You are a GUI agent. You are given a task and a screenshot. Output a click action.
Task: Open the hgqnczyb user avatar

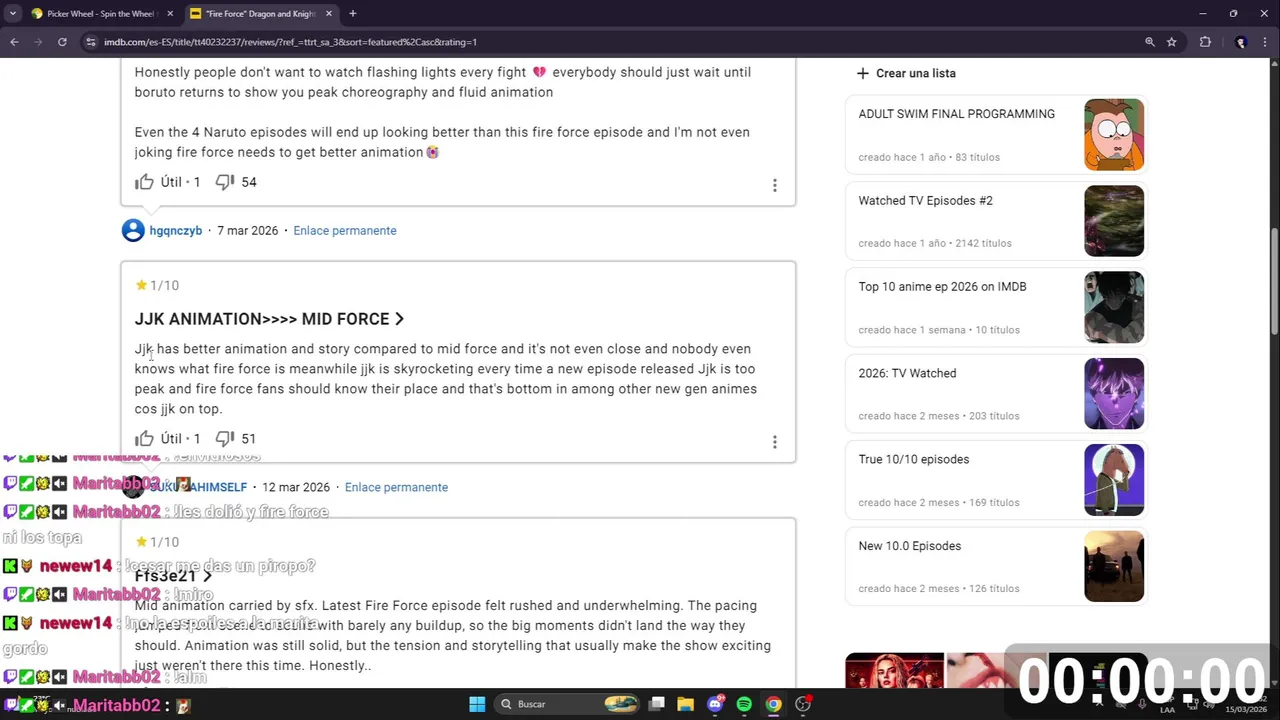pyautogui.click(x=133, y=231)
